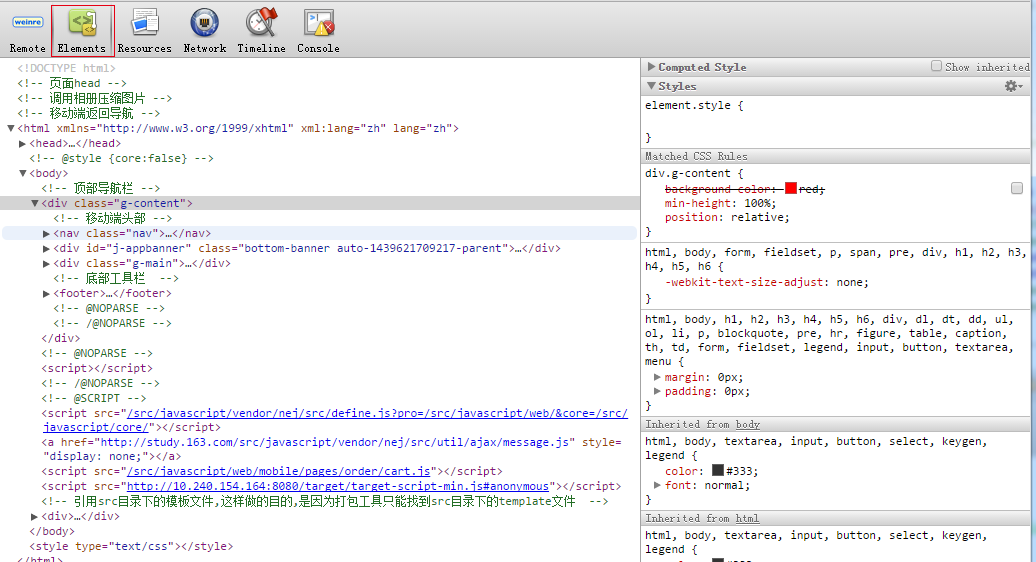Enable the Show inherited checkbox

tap(936, 66)
